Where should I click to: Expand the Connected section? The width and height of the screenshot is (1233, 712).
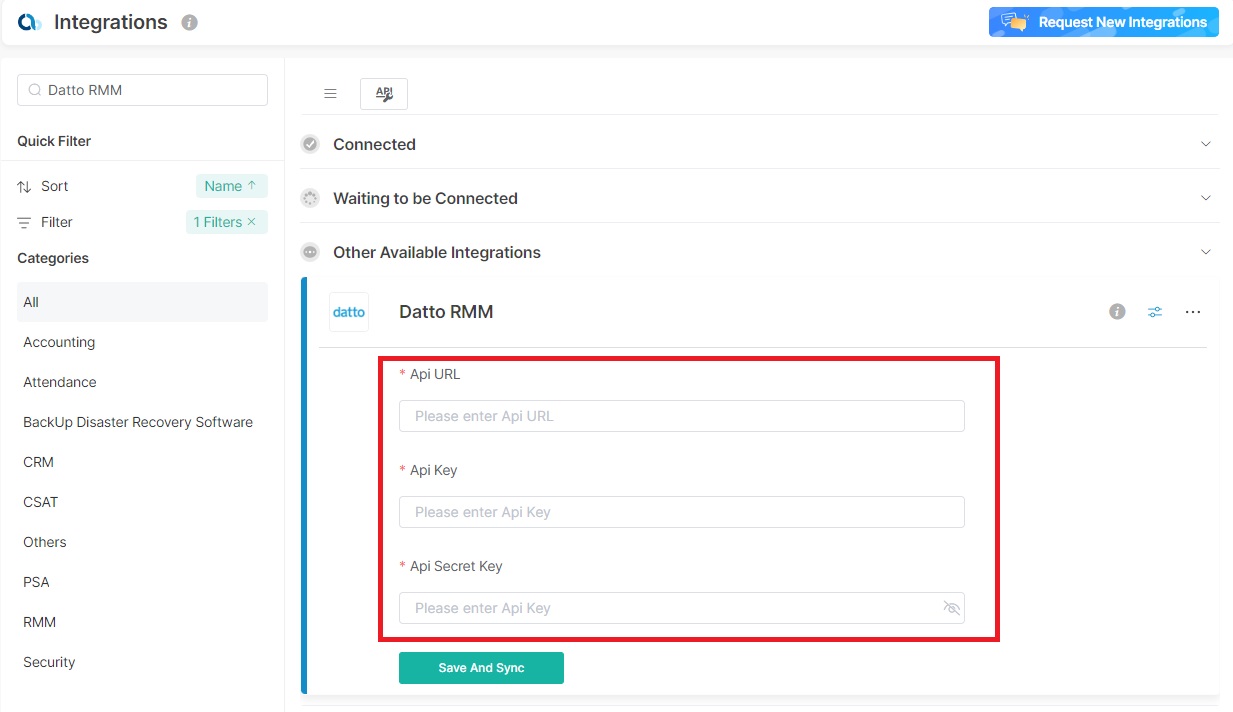[1205, 144]
